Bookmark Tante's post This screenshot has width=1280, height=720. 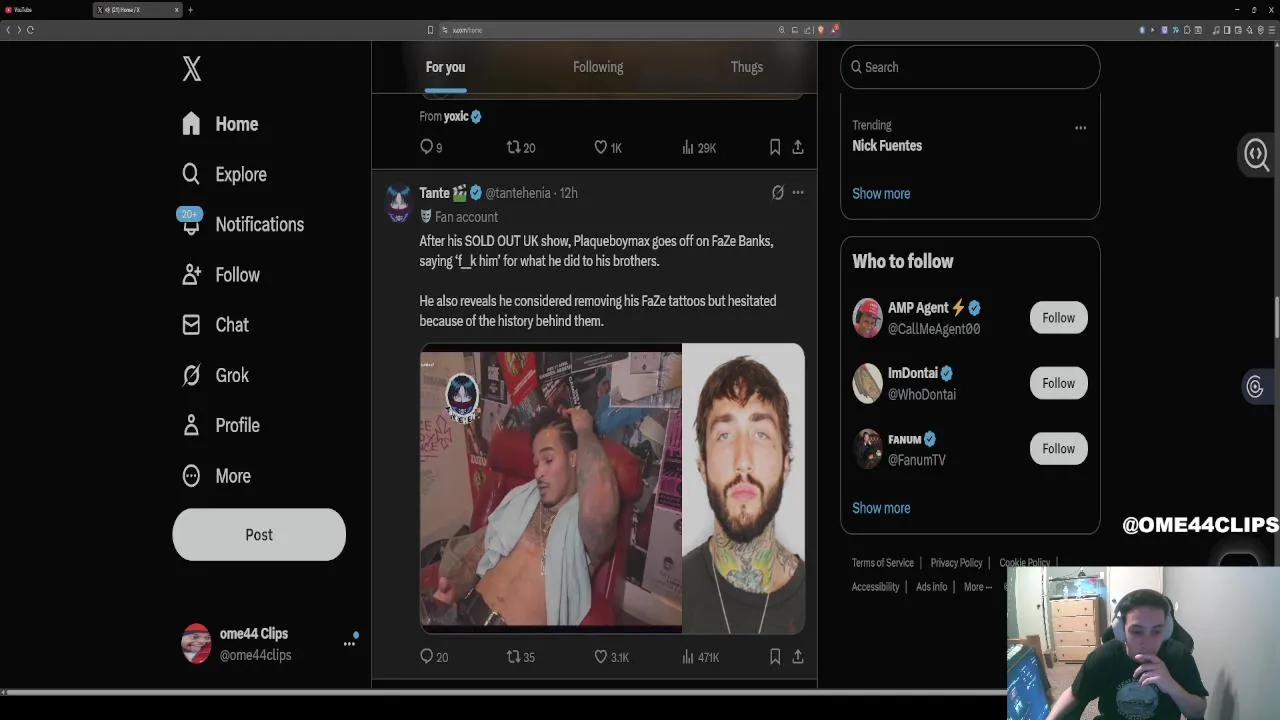click(775, 657)
